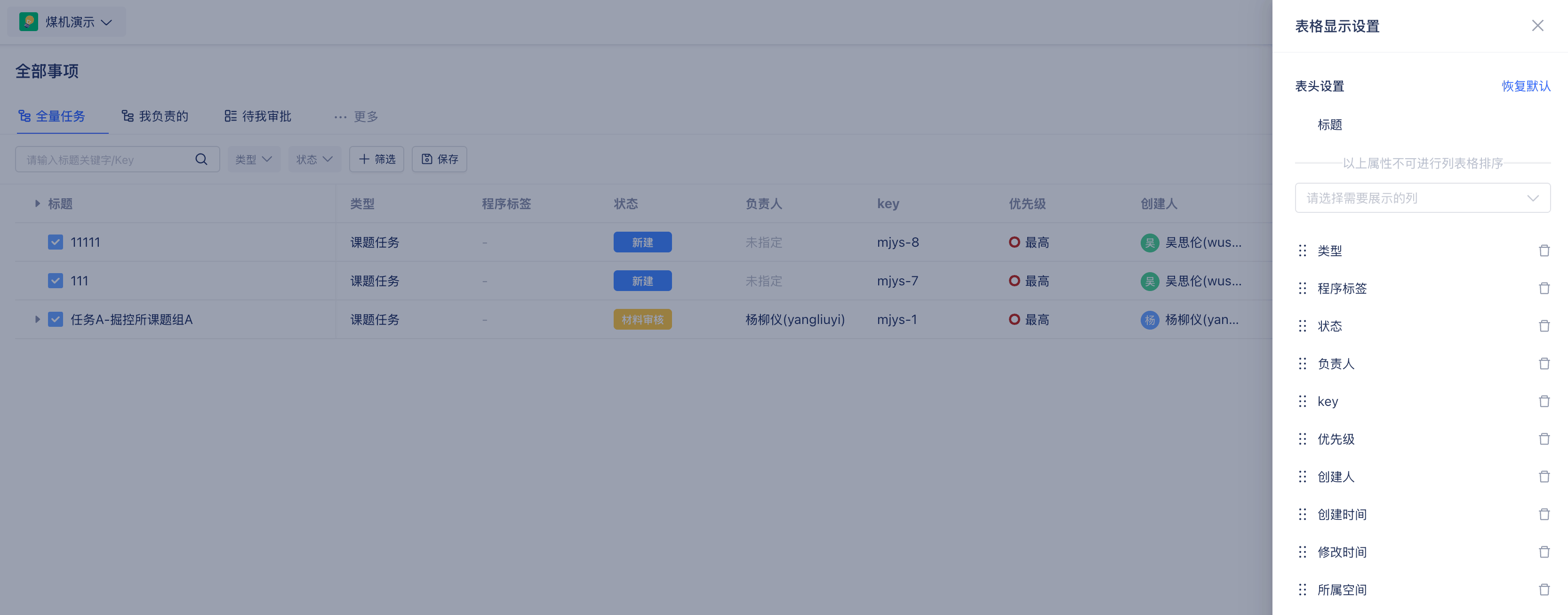This screenshot has width=1568, height=615.
Task: Click the 新建 status badge for 11111
Action: 642,243
